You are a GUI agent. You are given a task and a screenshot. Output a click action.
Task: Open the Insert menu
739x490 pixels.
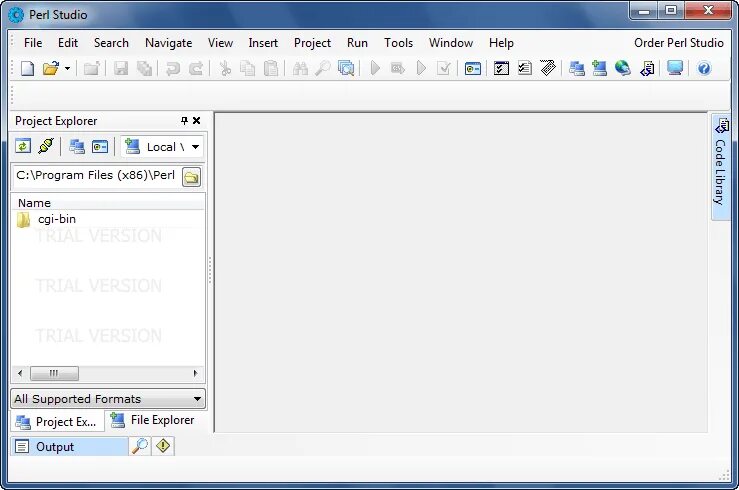click(263, 43)
